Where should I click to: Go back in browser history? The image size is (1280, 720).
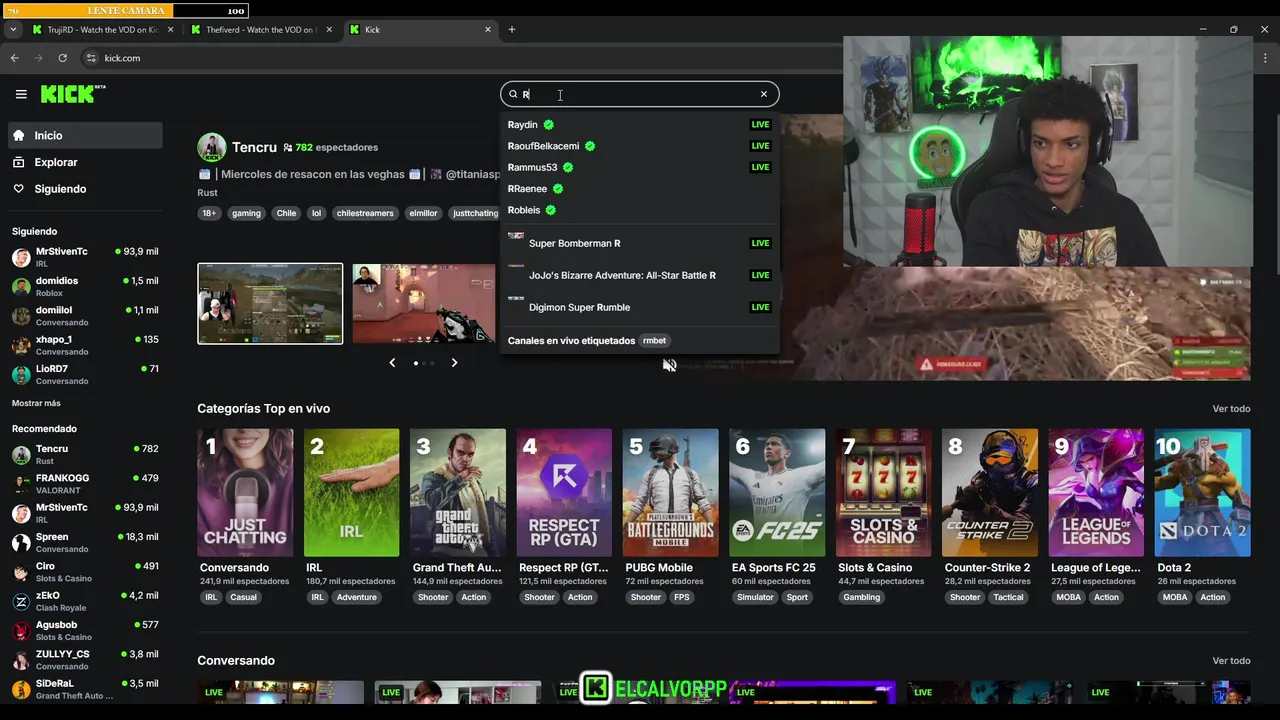click(x=14, y=58)
